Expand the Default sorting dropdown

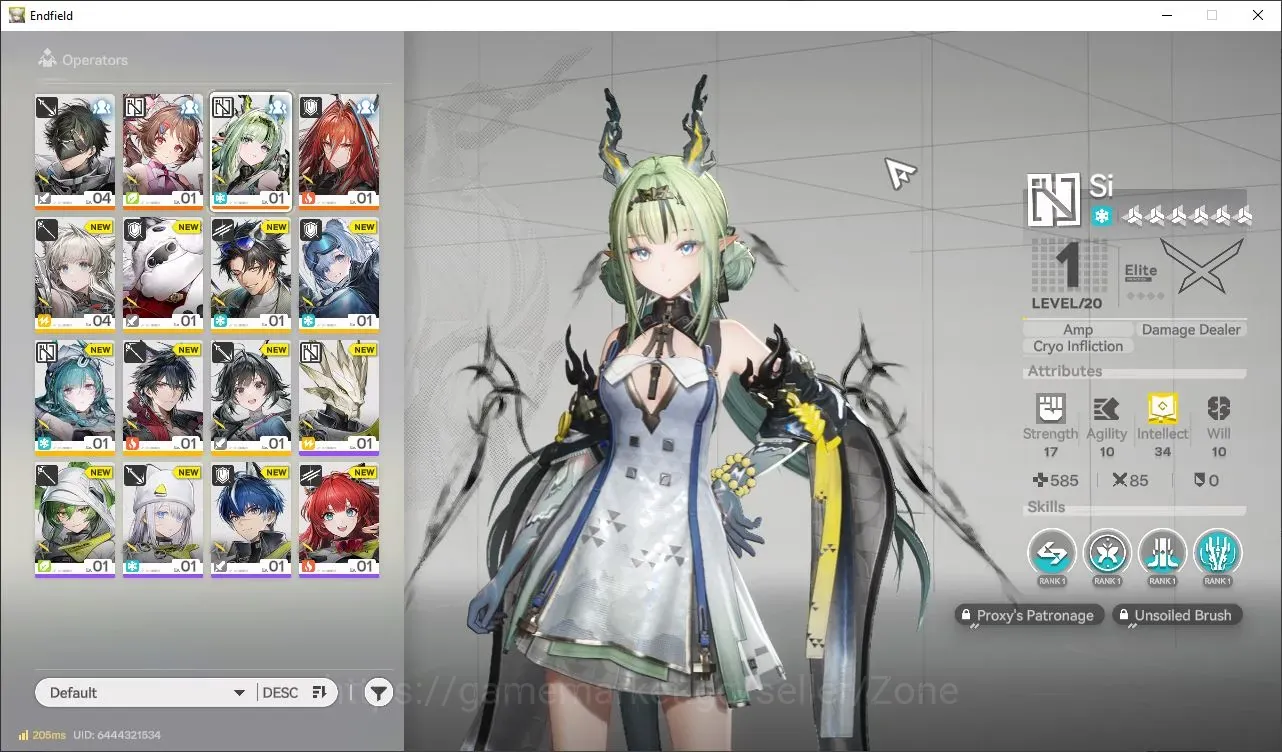[x=146, y=692]
